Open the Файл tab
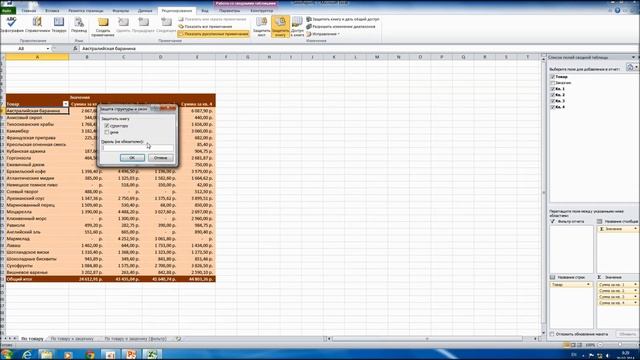 click(7, 11)
